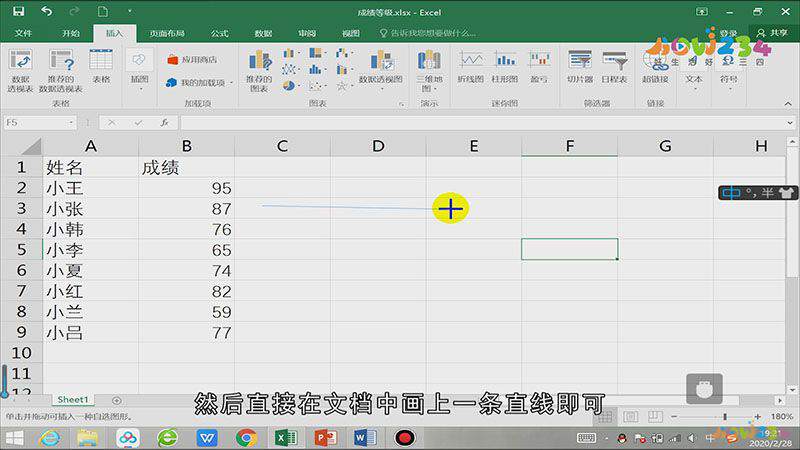Click Recommended Charts (推荐的图表)

click(259, 70)
